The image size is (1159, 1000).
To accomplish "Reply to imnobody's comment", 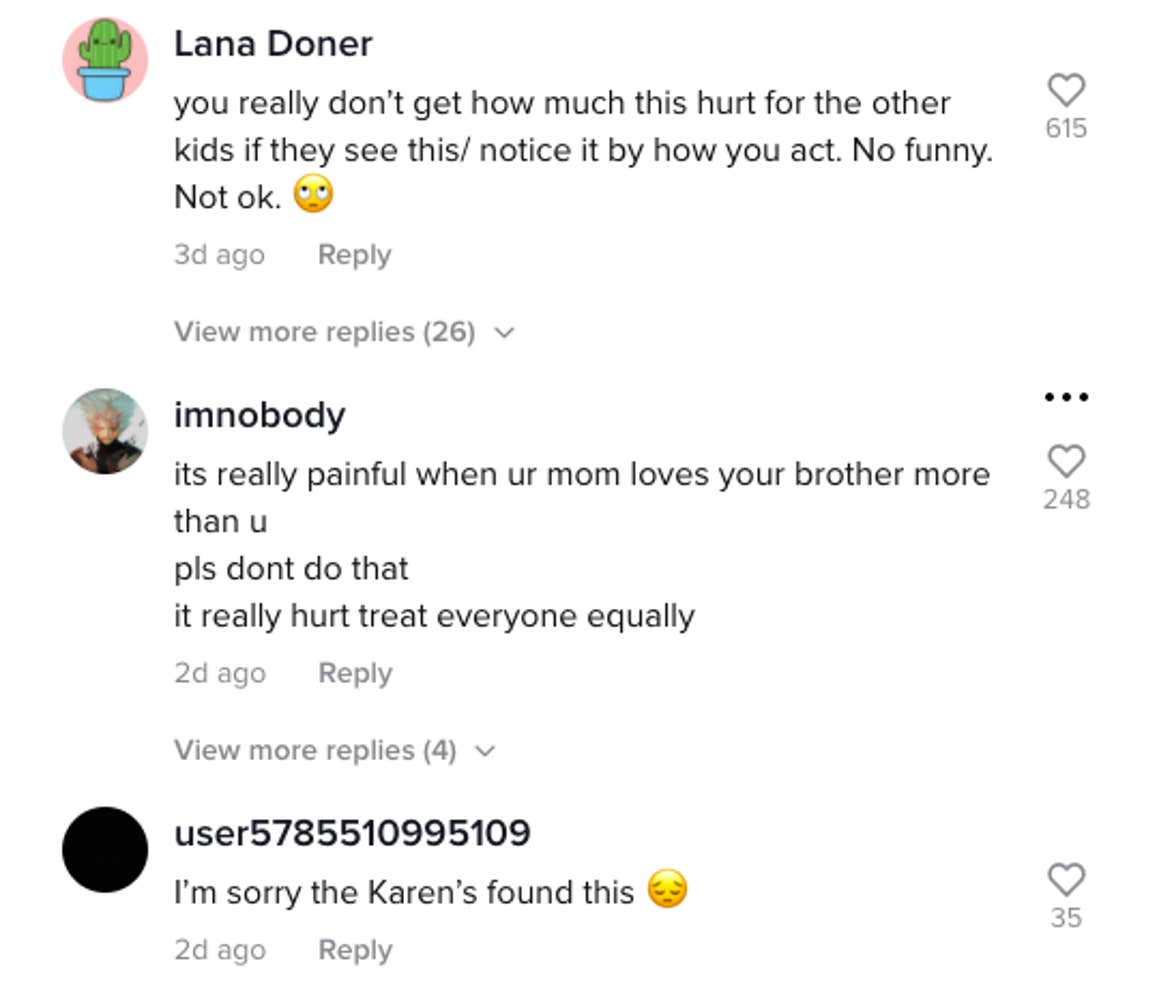I will (355, 673).
